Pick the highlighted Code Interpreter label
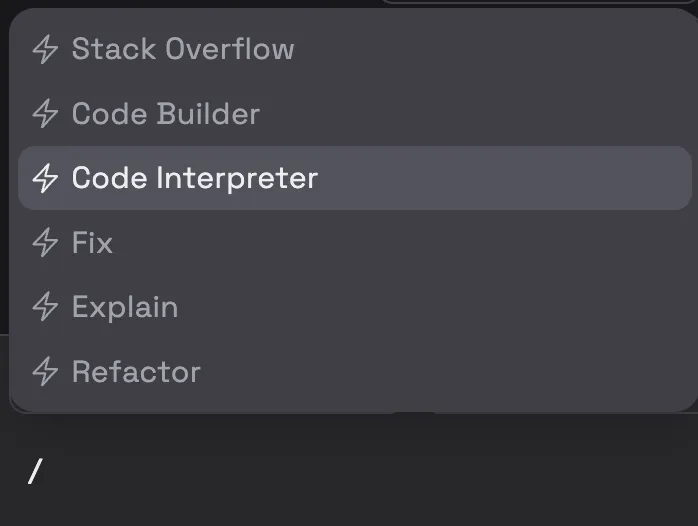This screenshot has height=526, width=698. click(x=195, y=178)
